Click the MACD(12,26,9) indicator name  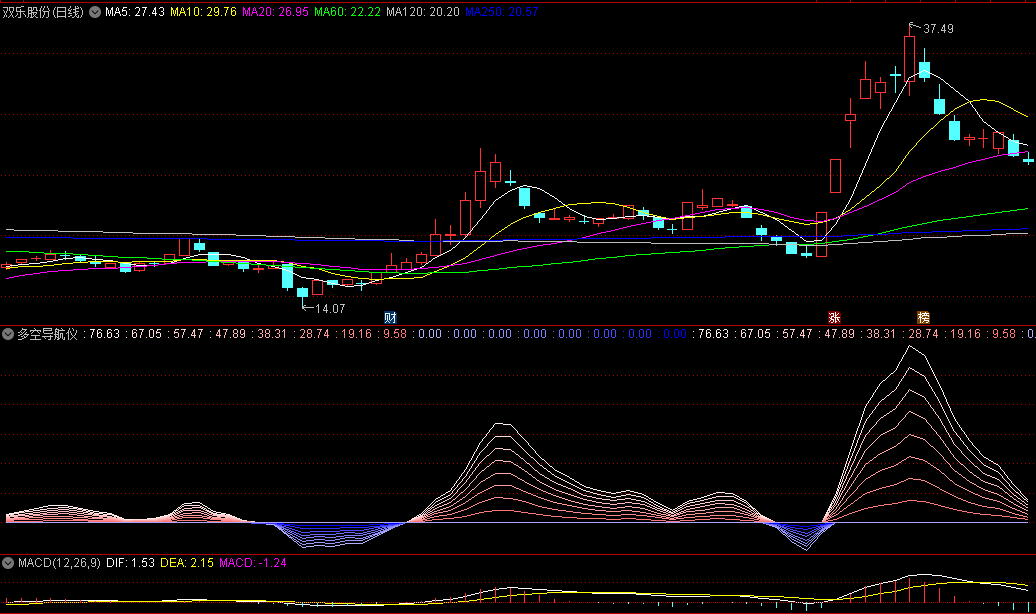coord(58,564)
